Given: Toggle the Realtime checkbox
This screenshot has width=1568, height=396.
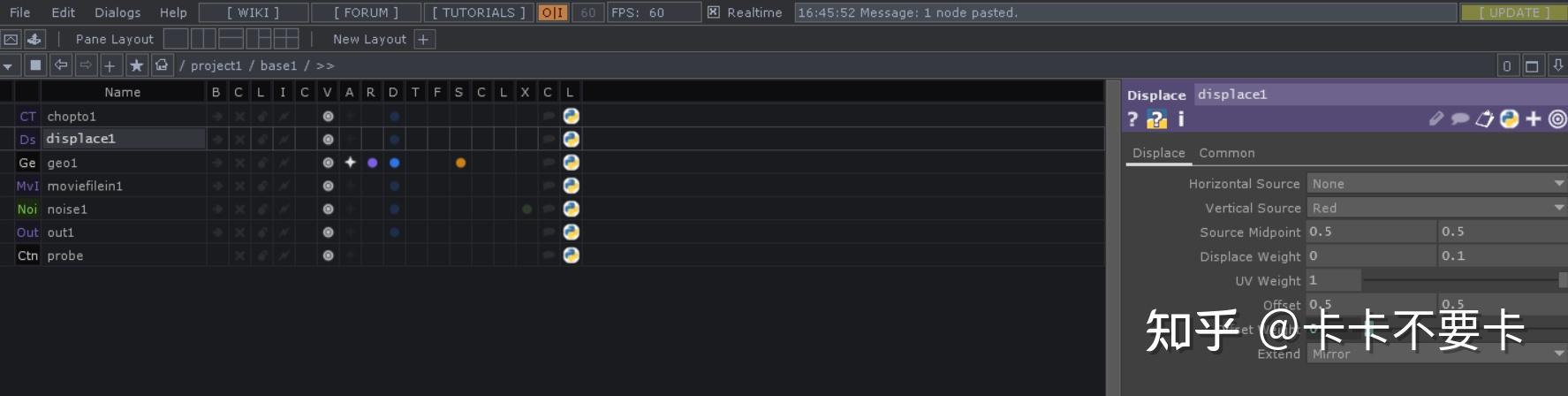Looking at the screenshot, I should point(714,12).
